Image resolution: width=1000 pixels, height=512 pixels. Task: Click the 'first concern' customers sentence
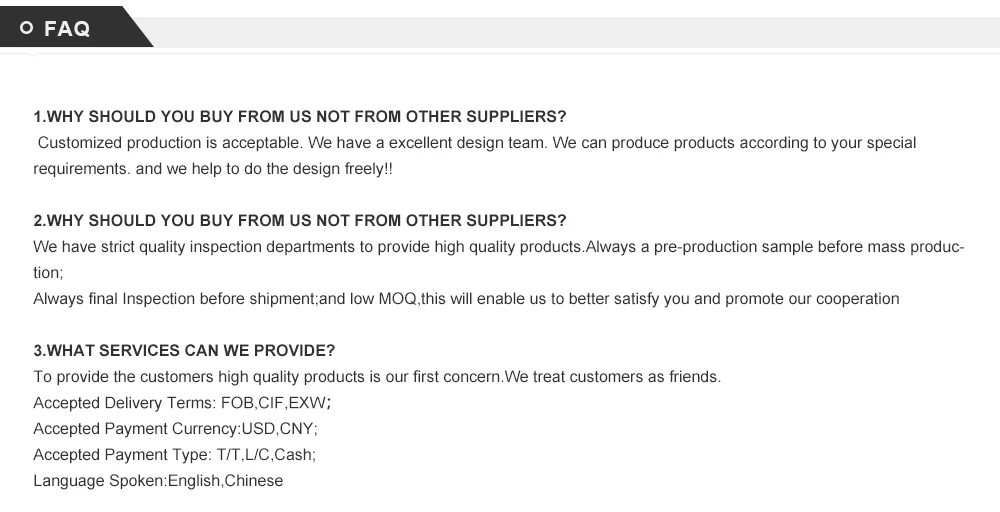pyautogui.click(x=377, y=377)
